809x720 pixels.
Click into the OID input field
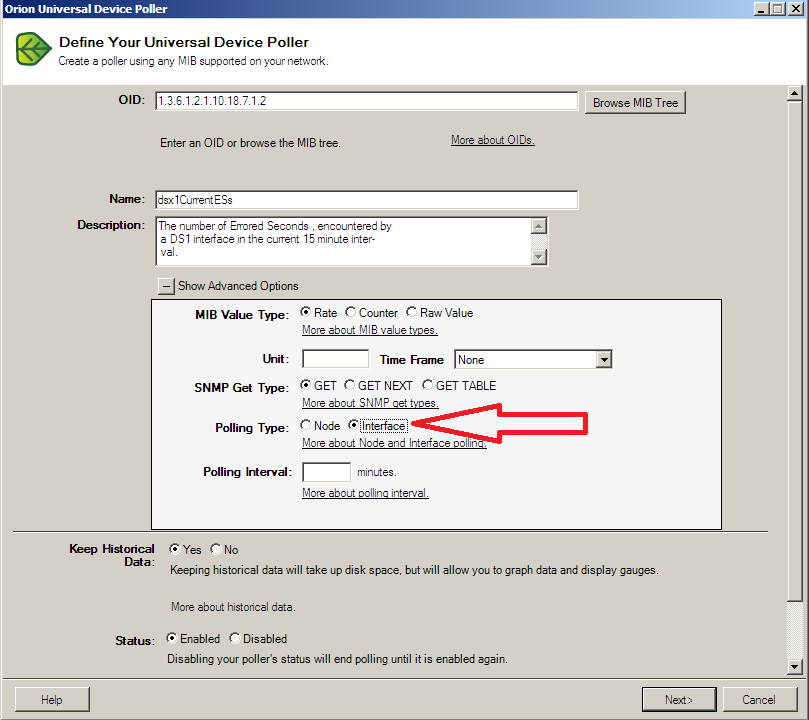(366, 101)
